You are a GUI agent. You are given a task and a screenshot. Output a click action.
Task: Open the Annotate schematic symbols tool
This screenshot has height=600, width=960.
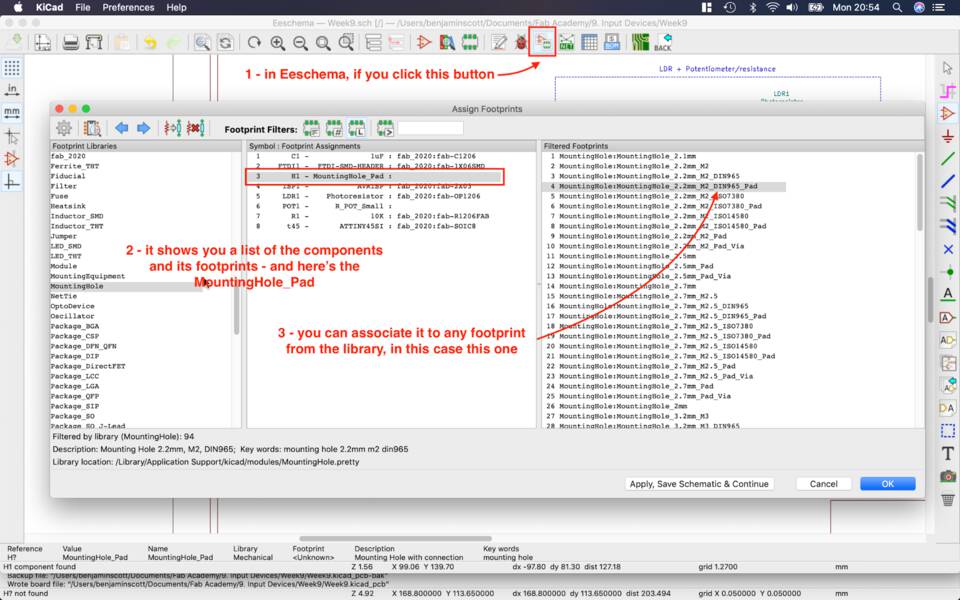tap(499, 42)
